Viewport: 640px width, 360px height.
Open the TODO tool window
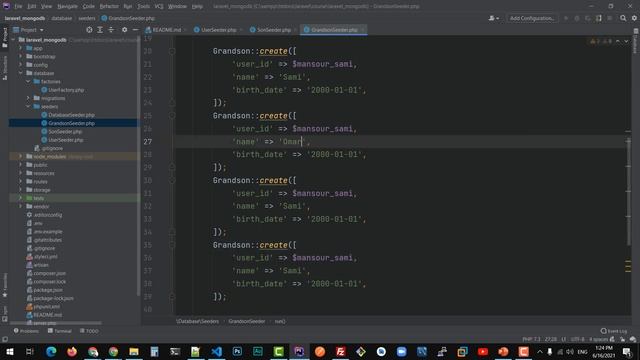click(x=89, y=331)
